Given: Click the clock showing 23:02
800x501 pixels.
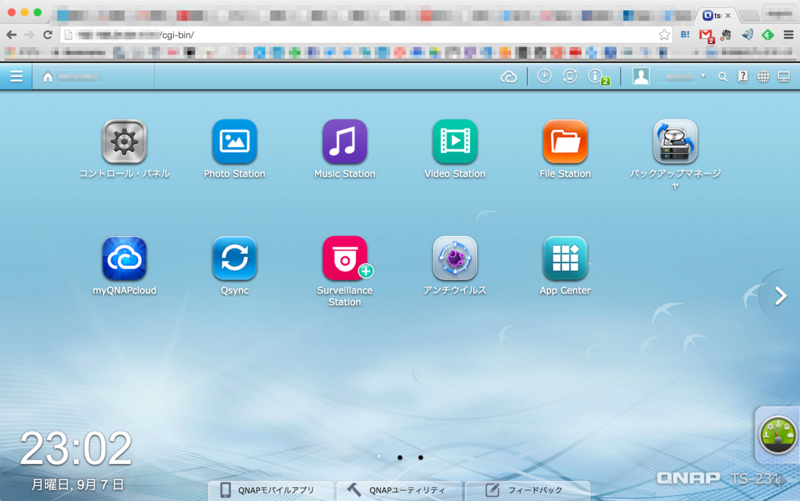Looking at the screenshot, I should (76, 449).
